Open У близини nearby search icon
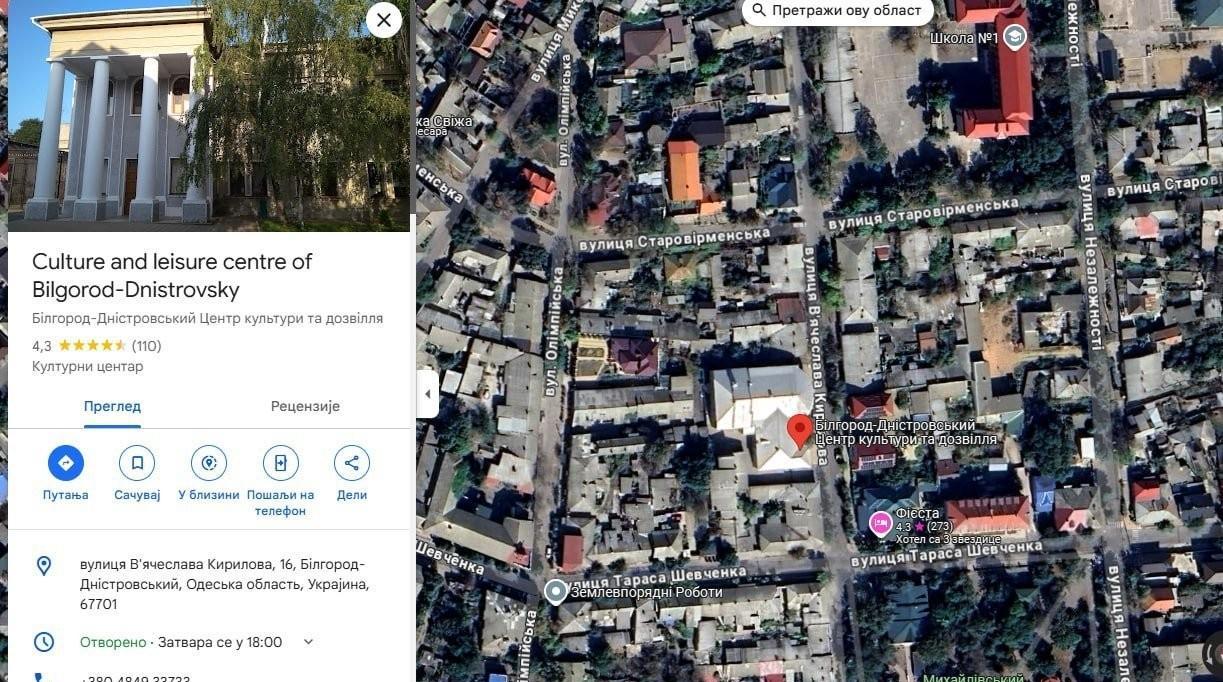 pyautogui.click(x=209, y=463)
